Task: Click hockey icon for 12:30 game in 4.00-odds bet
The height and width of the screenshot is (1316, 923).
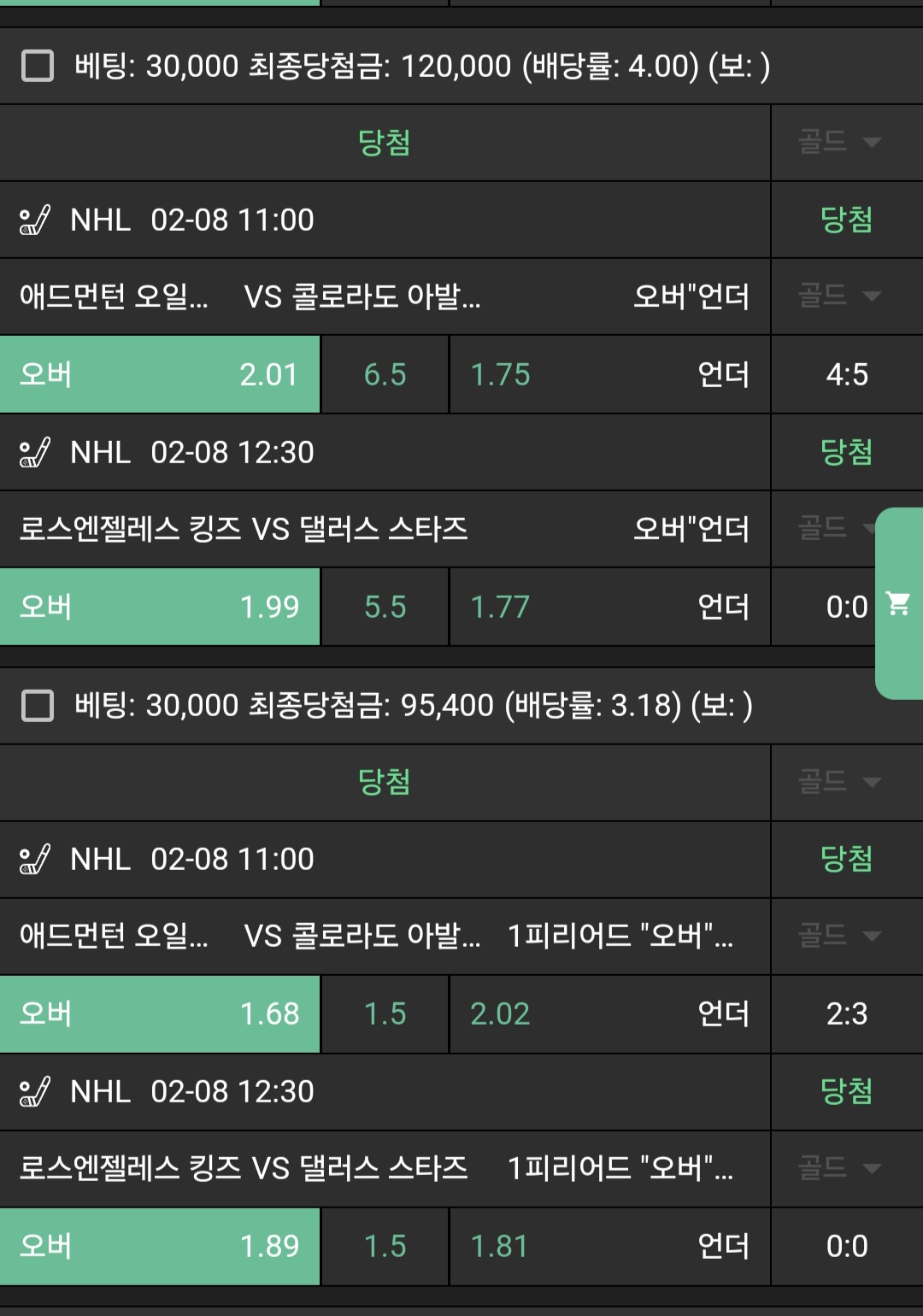Action: point(35,453)
